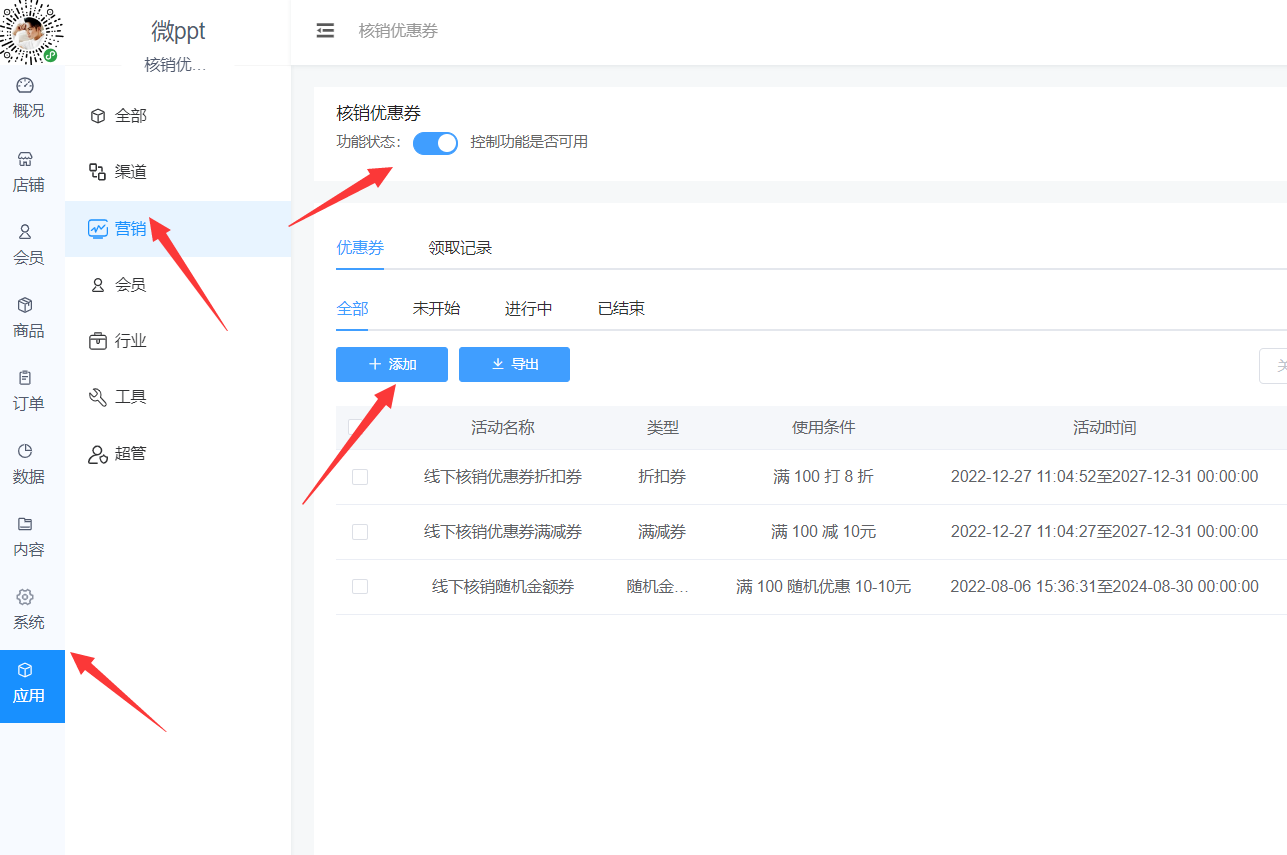This screenshot has height=855, width=1287.
Task: Click the 导出 export button
Action: click(514, 365)
